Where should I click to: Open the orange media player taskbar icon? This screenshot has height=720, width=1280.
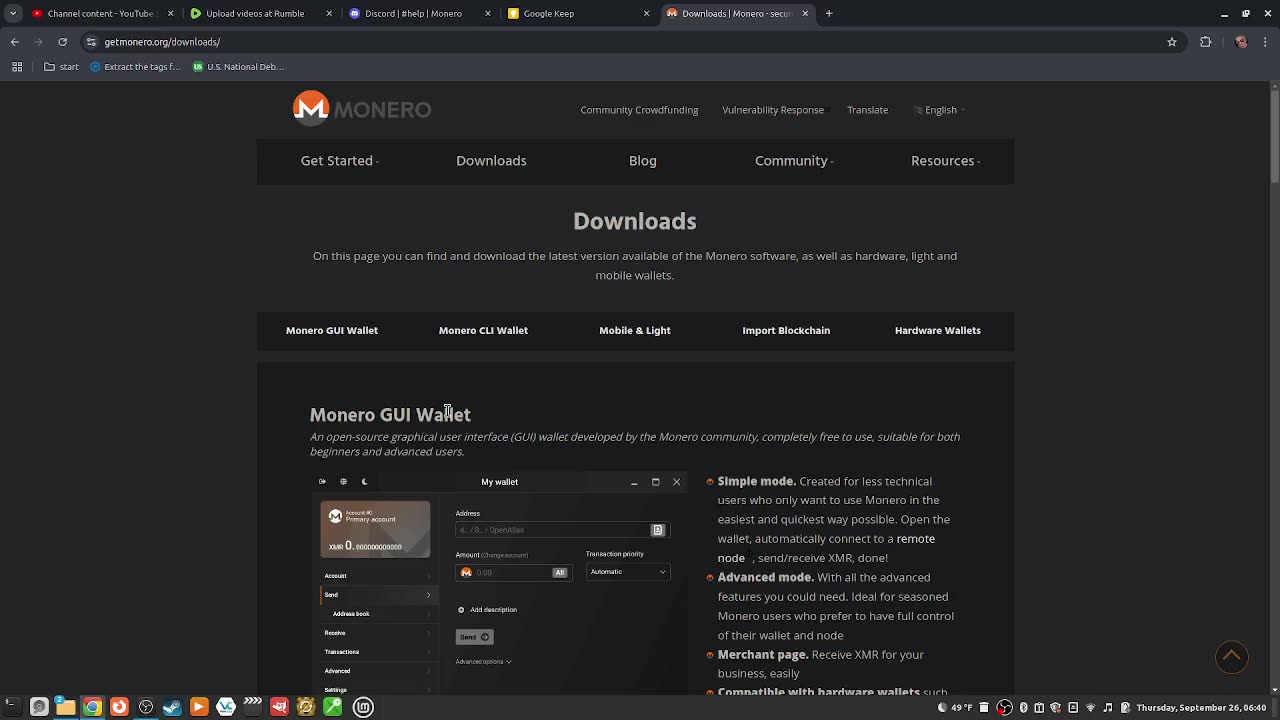pyautogui.click(x=198, y=707)
